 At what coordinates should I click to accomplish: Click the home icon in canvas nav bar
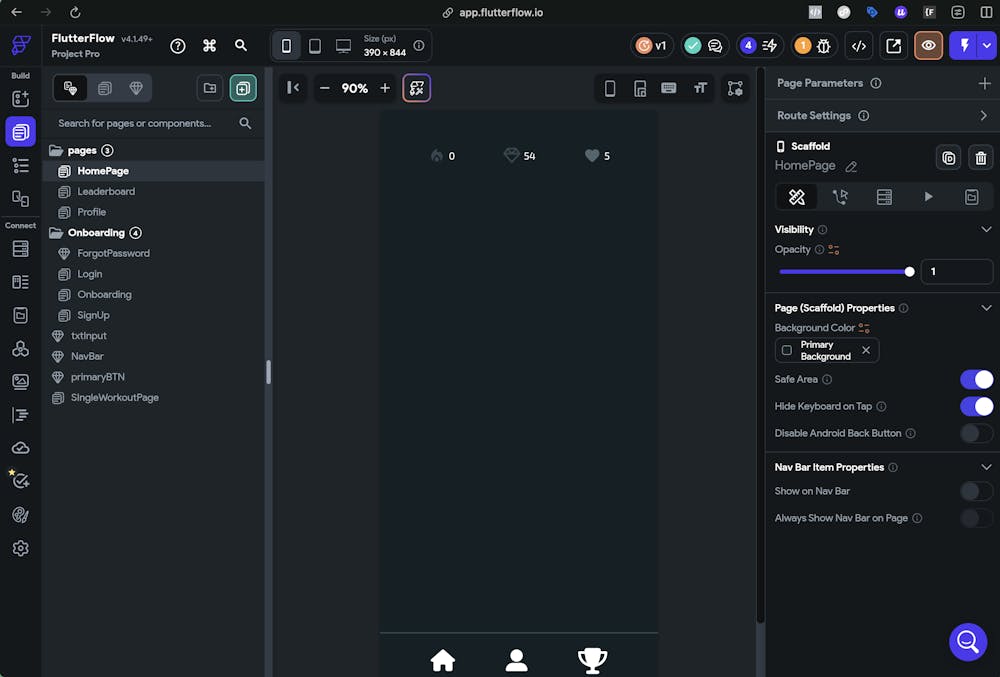click(442, 660)
